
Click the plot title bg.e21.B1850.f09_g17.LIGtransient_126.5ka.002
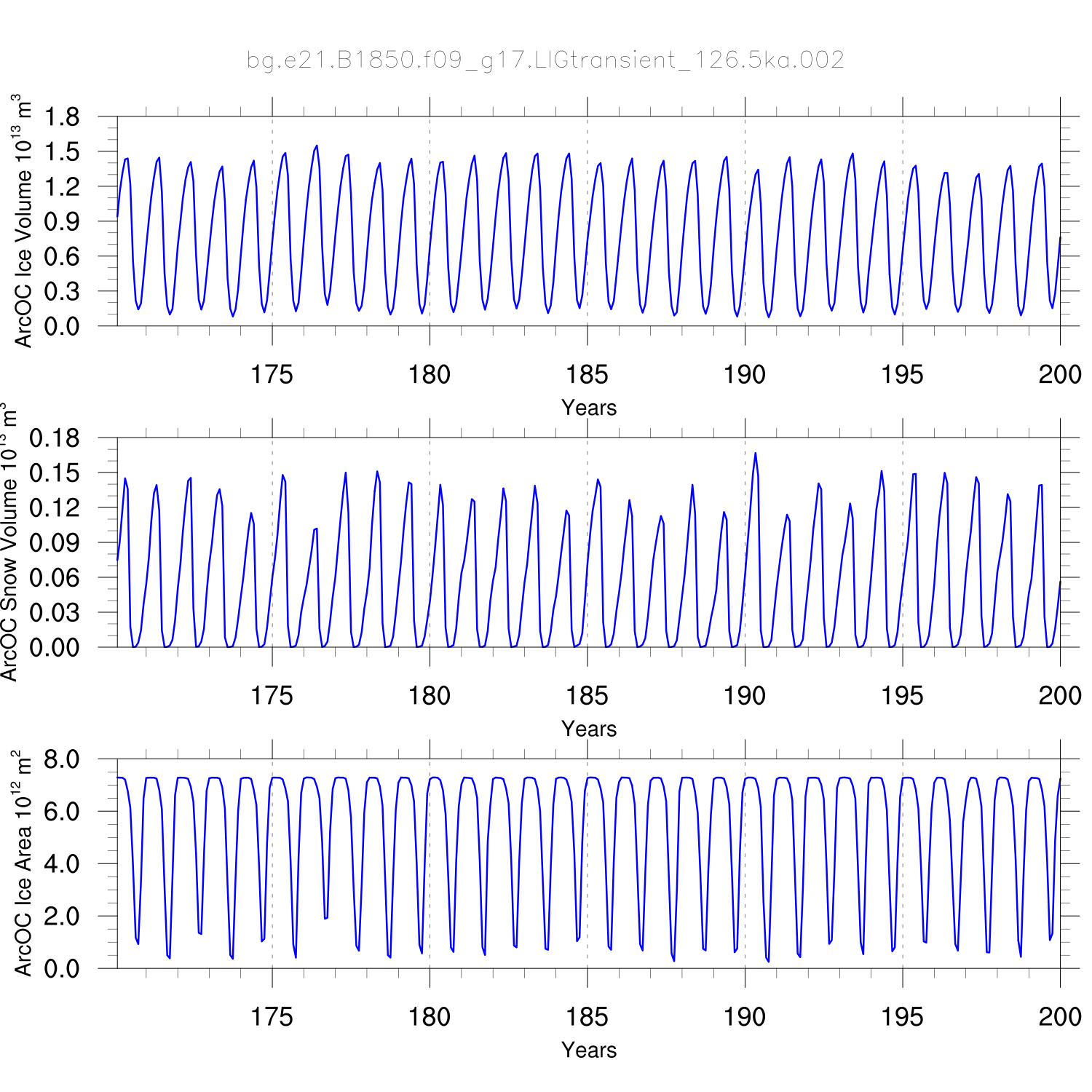pyautogui.click(x=545, y=60)
